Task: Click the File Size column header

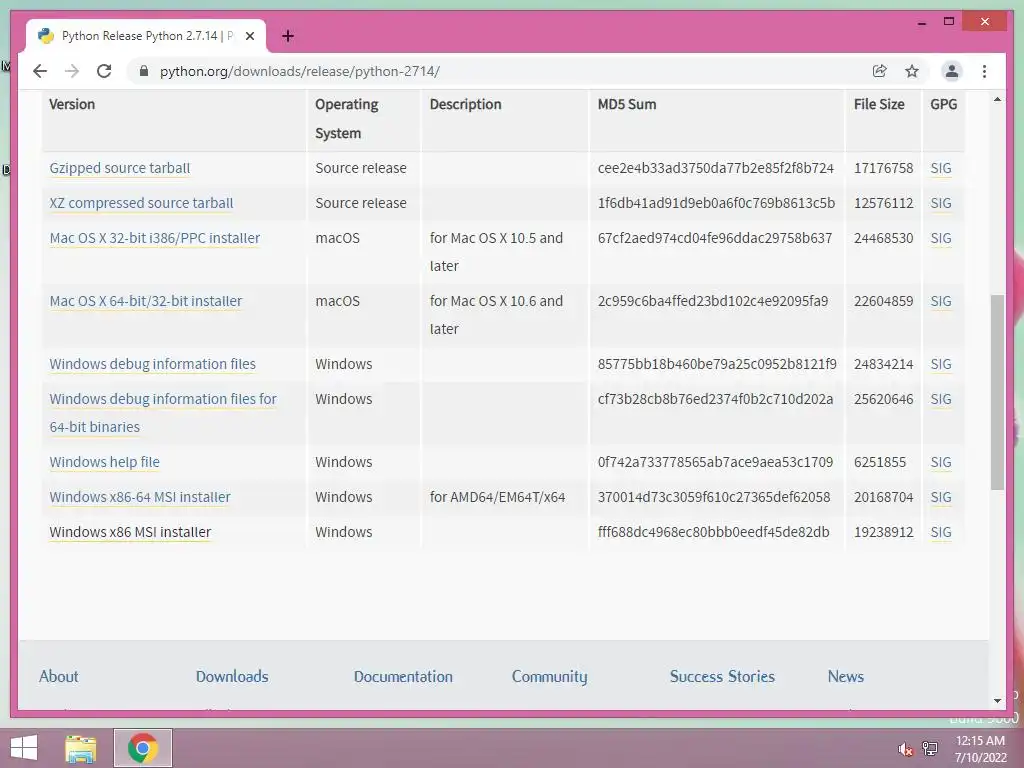Action: 878,104
